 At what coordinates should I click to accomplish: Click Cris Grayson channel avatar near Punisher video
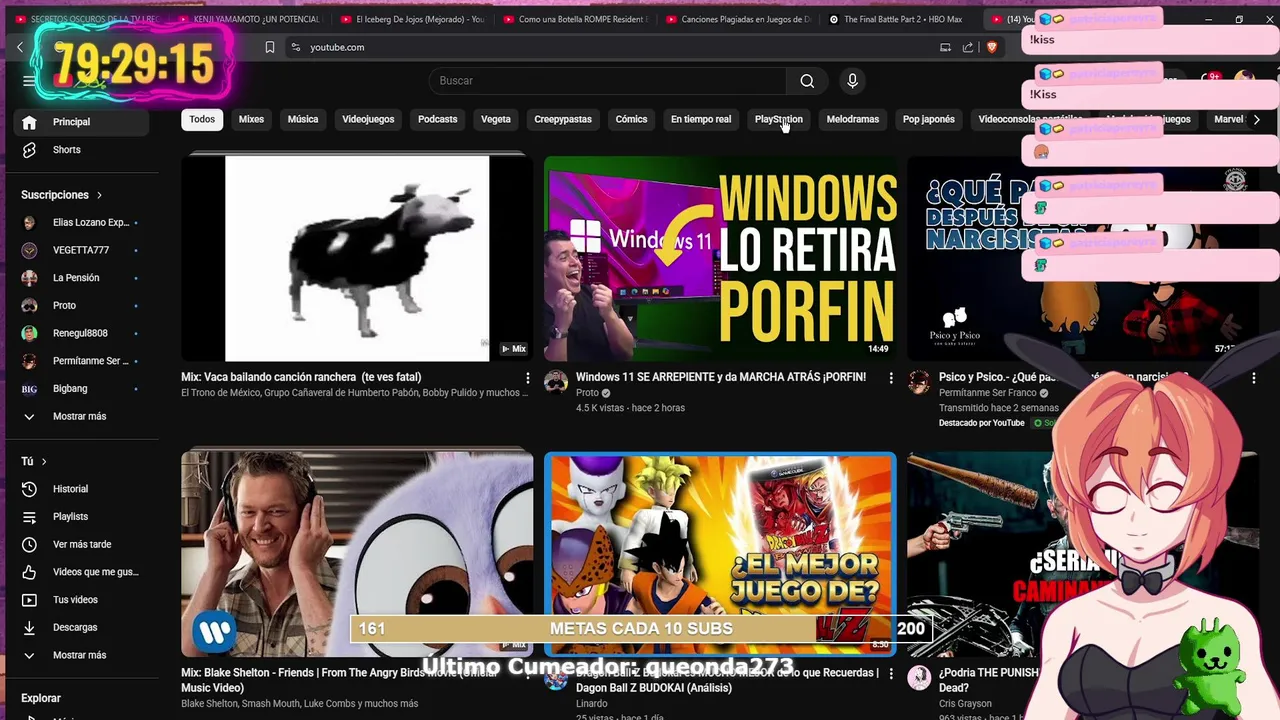tap(919, 677)
